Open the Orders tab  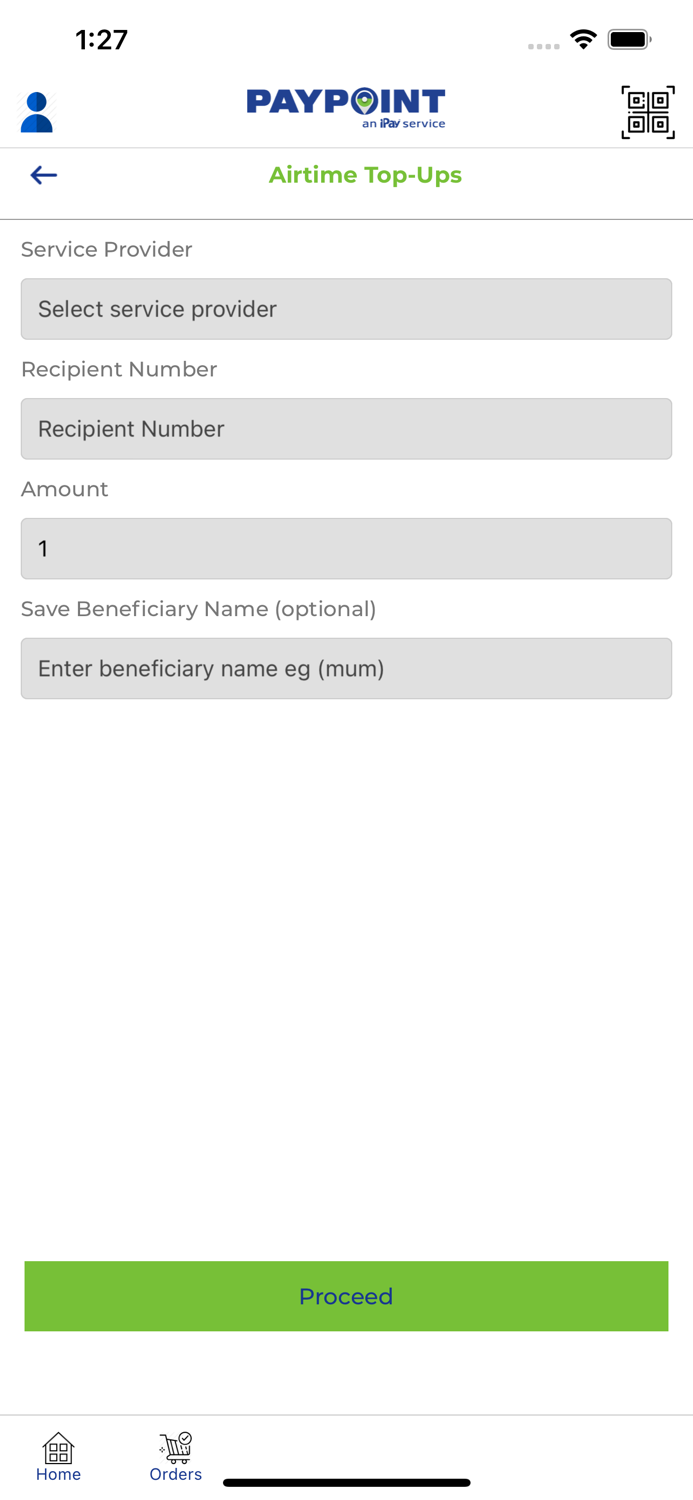tap(176, 1456)
